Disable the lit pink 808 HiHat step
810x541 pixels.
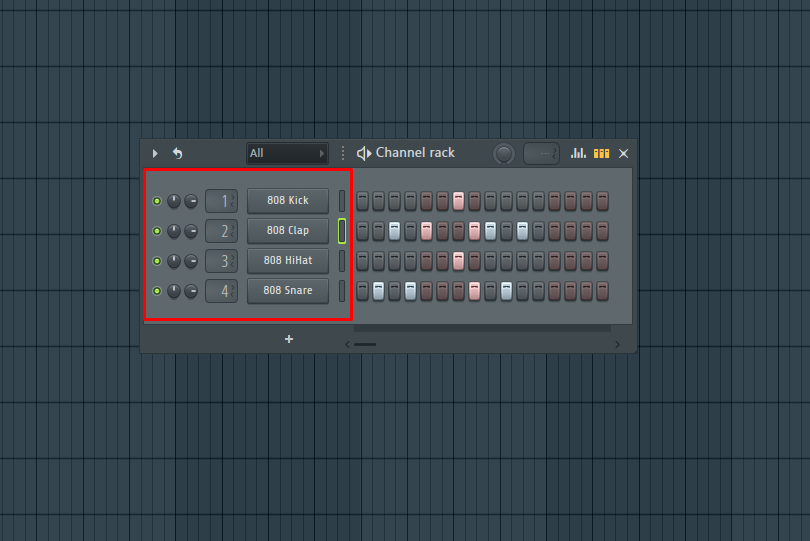point(458,261)
